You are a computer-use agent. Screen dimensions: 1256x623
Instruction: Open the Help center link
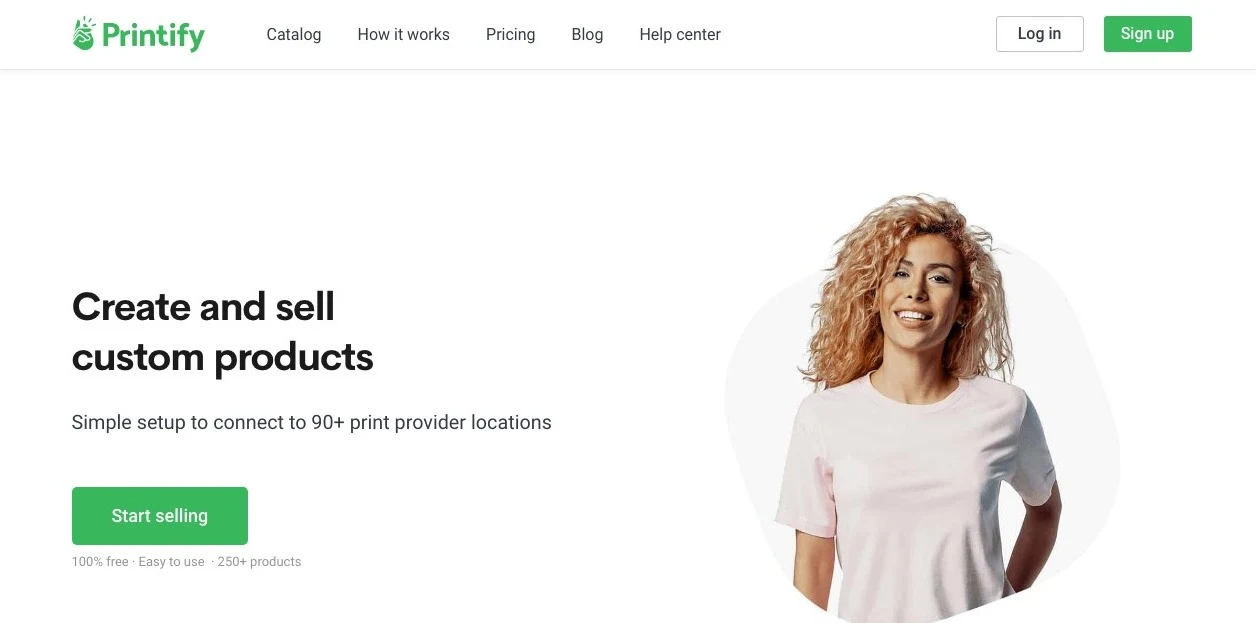[x=680, y=34]
